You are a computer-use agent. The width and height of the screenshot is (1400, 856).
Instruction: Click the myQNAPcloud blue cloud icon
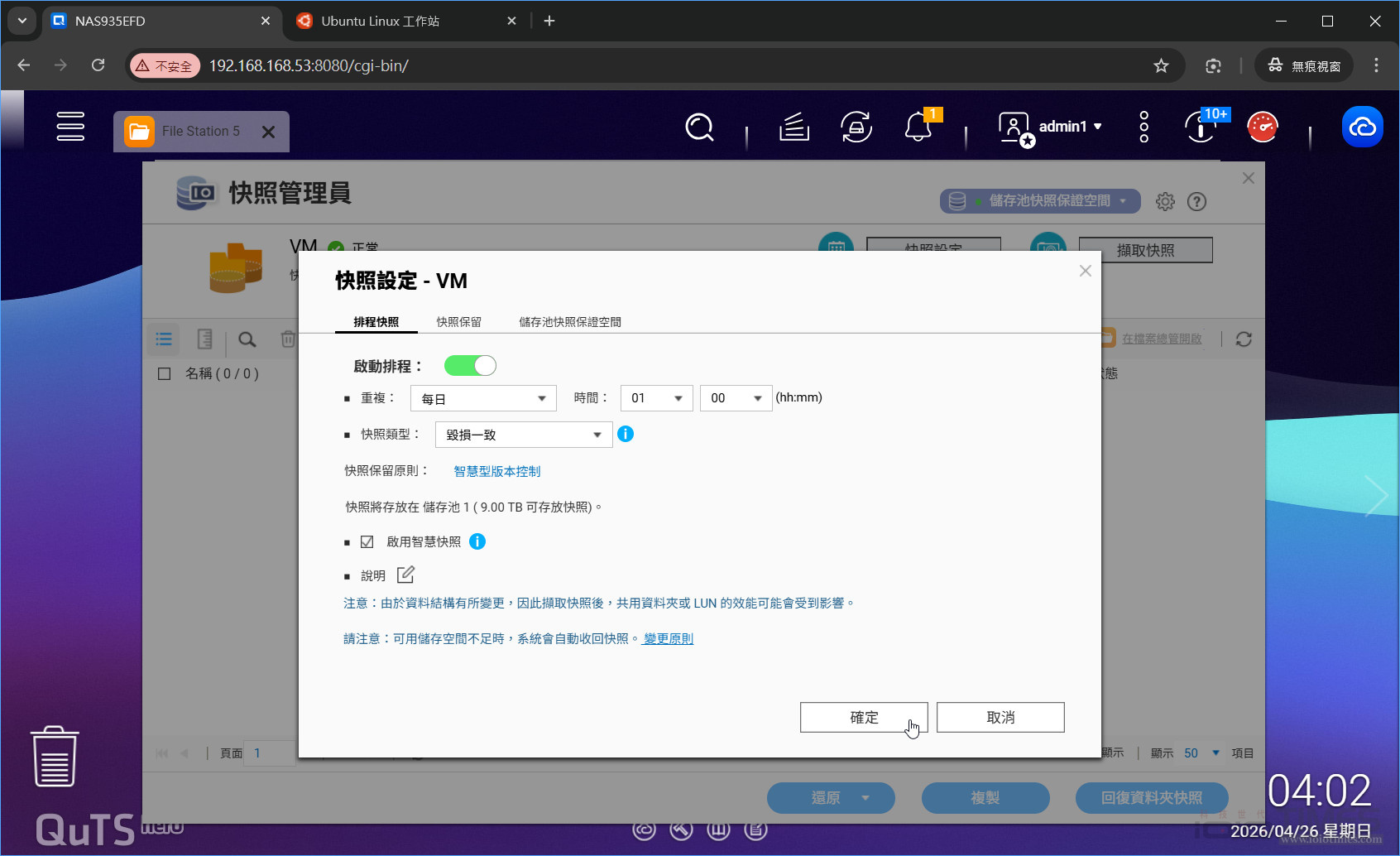(1362, 127)
